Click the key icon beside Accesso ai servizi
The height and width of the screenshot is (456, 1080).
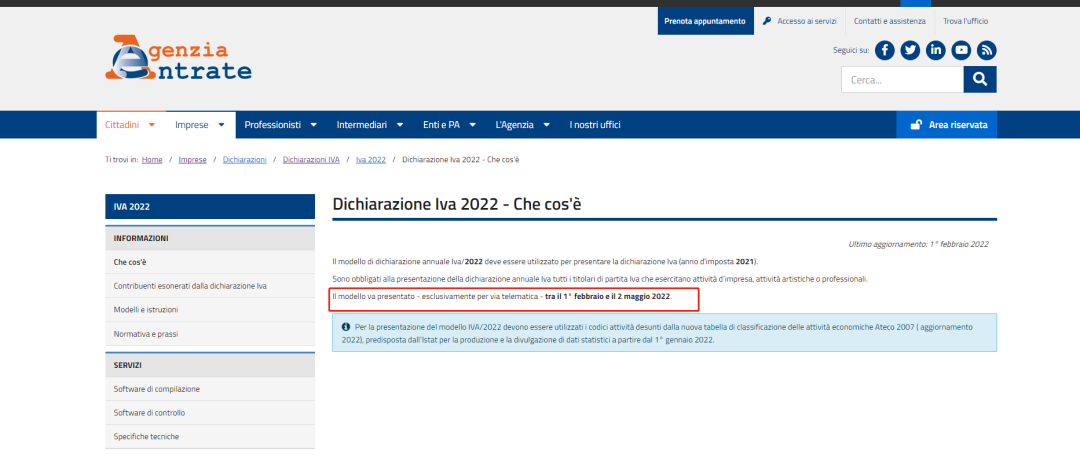click(x=767, y=21)
